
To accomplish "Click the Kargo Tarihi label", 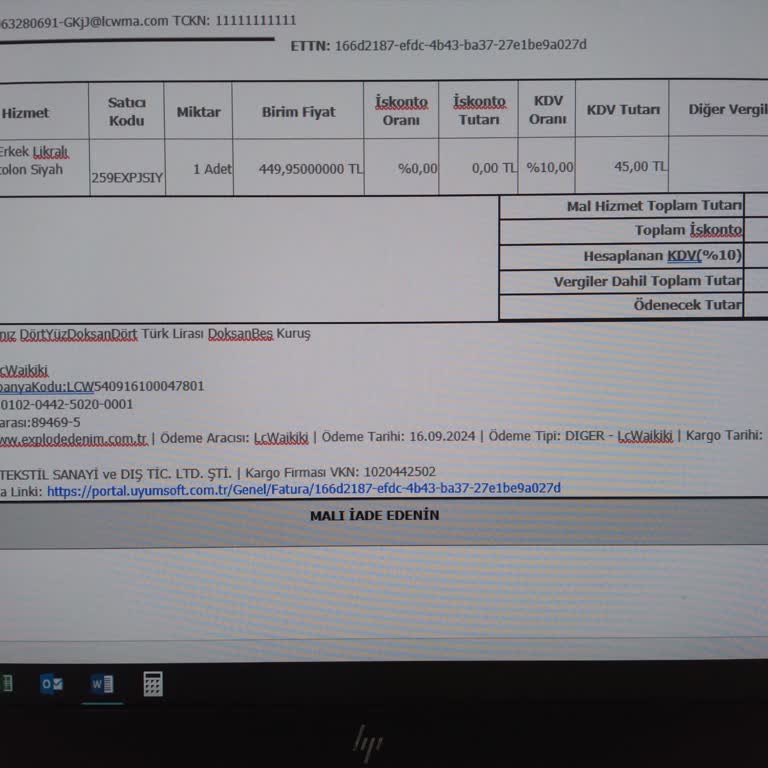I will 724,435.
